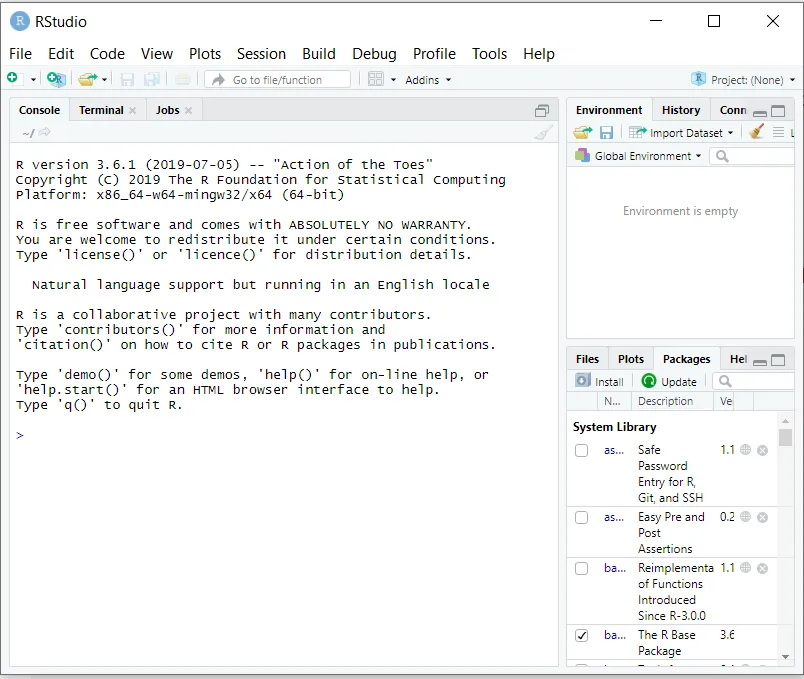804x679 pixels.
Task: Click the open file folder icon in main toolbar
Action: pyautogui.click(x=88, y=79)
